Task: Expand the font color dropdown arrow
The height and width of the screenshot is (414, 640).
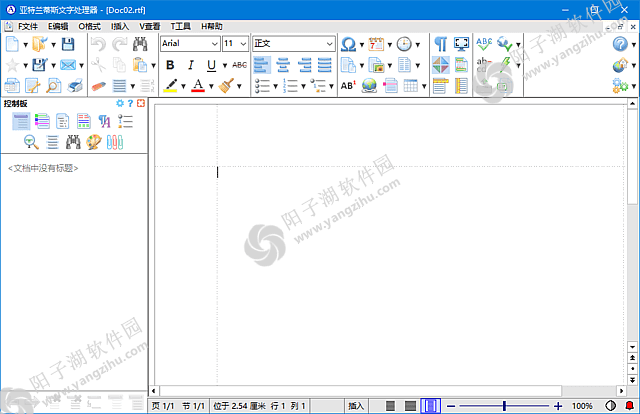Action: 211,86
